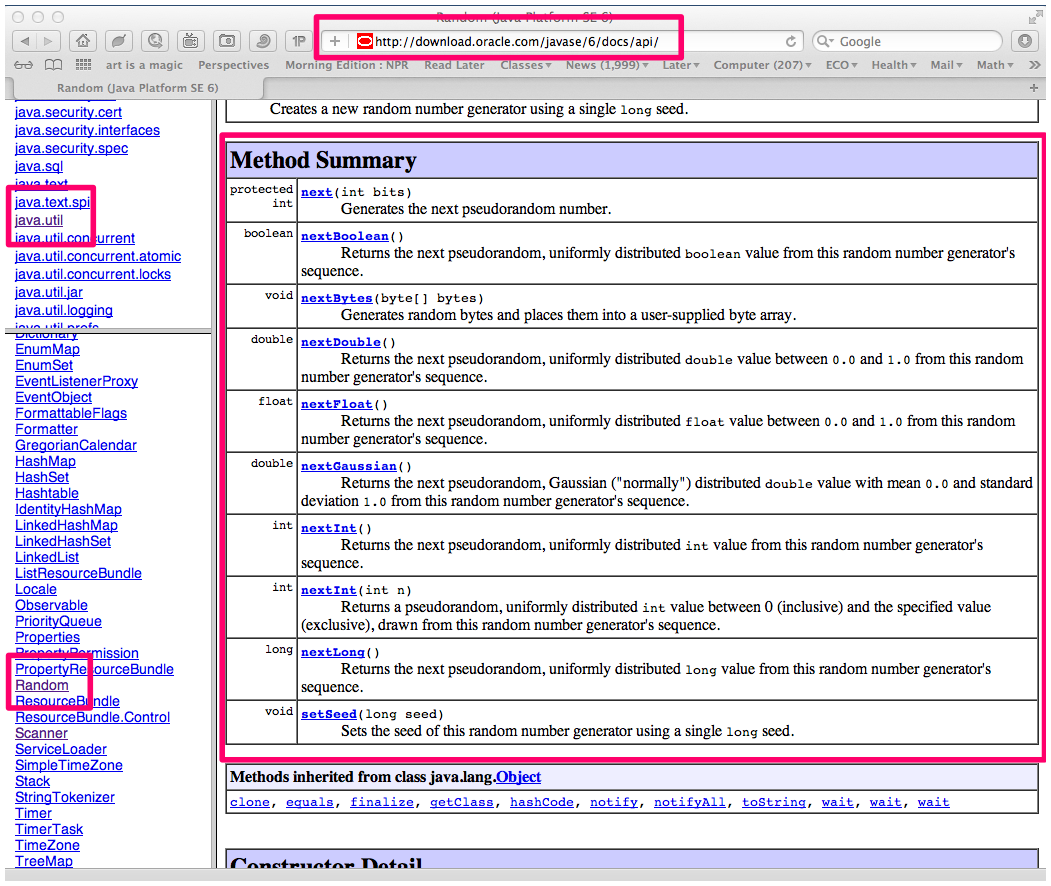The image size is (1051, 886).
Task: Expand the Classes bookmarks folder
Action: click(525, 65)
